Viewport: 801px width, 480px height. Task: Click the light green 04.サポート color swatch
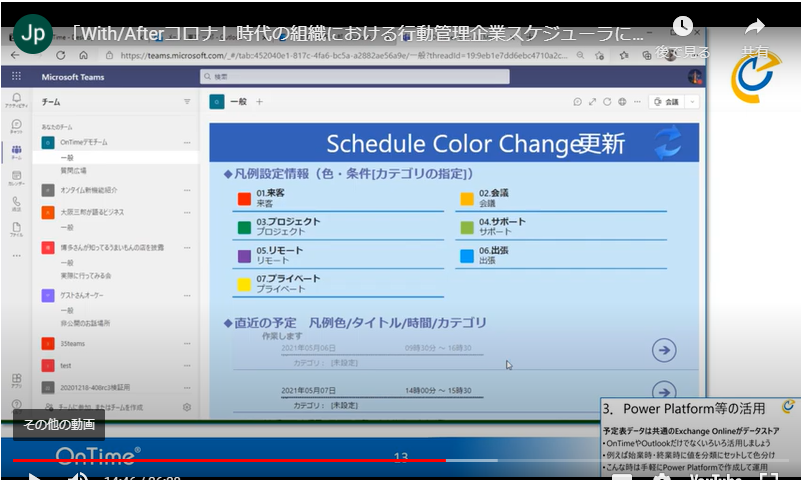click(467, 227)
